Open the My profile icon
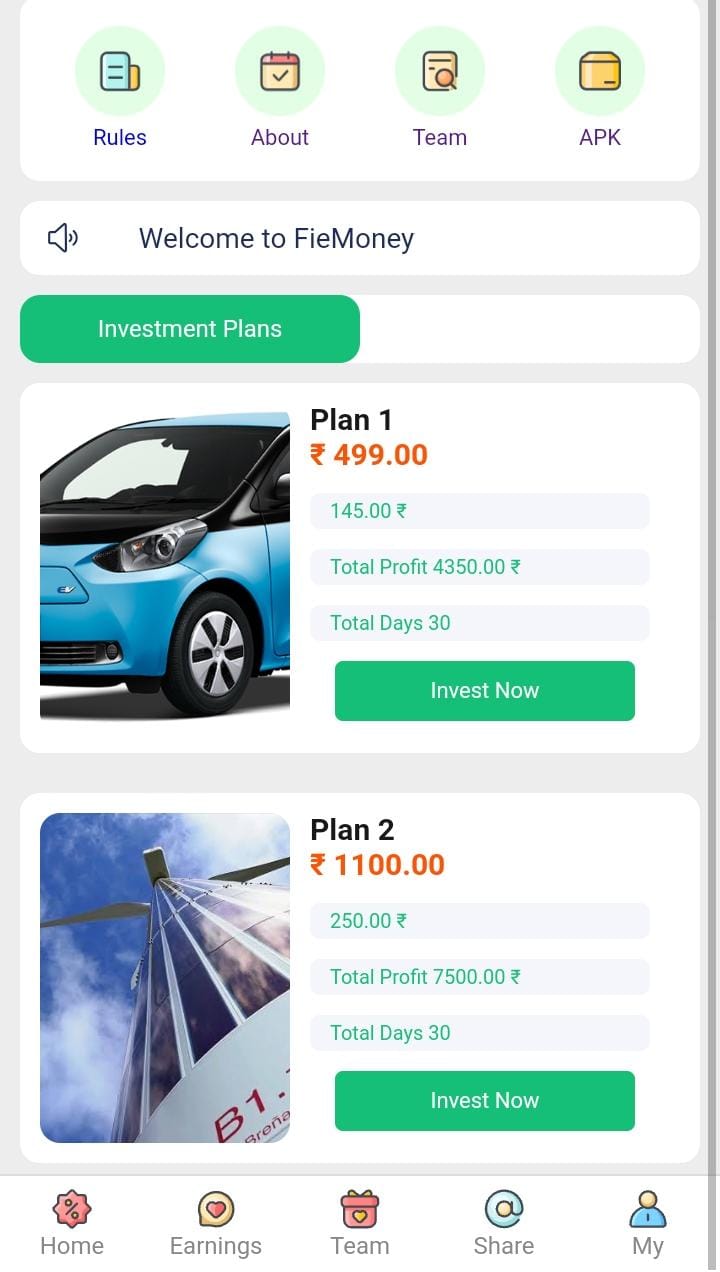The width and height of the screenshot is (720, 1272). pyautogui.click(x=648, y=1223)
